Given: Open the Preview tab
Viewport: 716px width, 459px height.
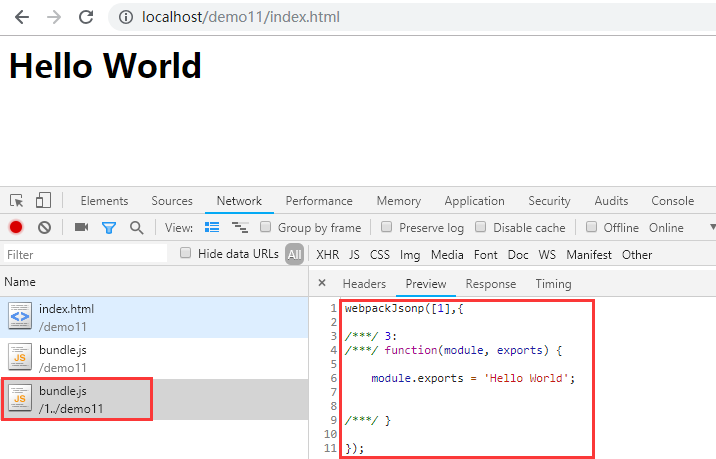Looking at the screenshot, I should pos(426,284).
